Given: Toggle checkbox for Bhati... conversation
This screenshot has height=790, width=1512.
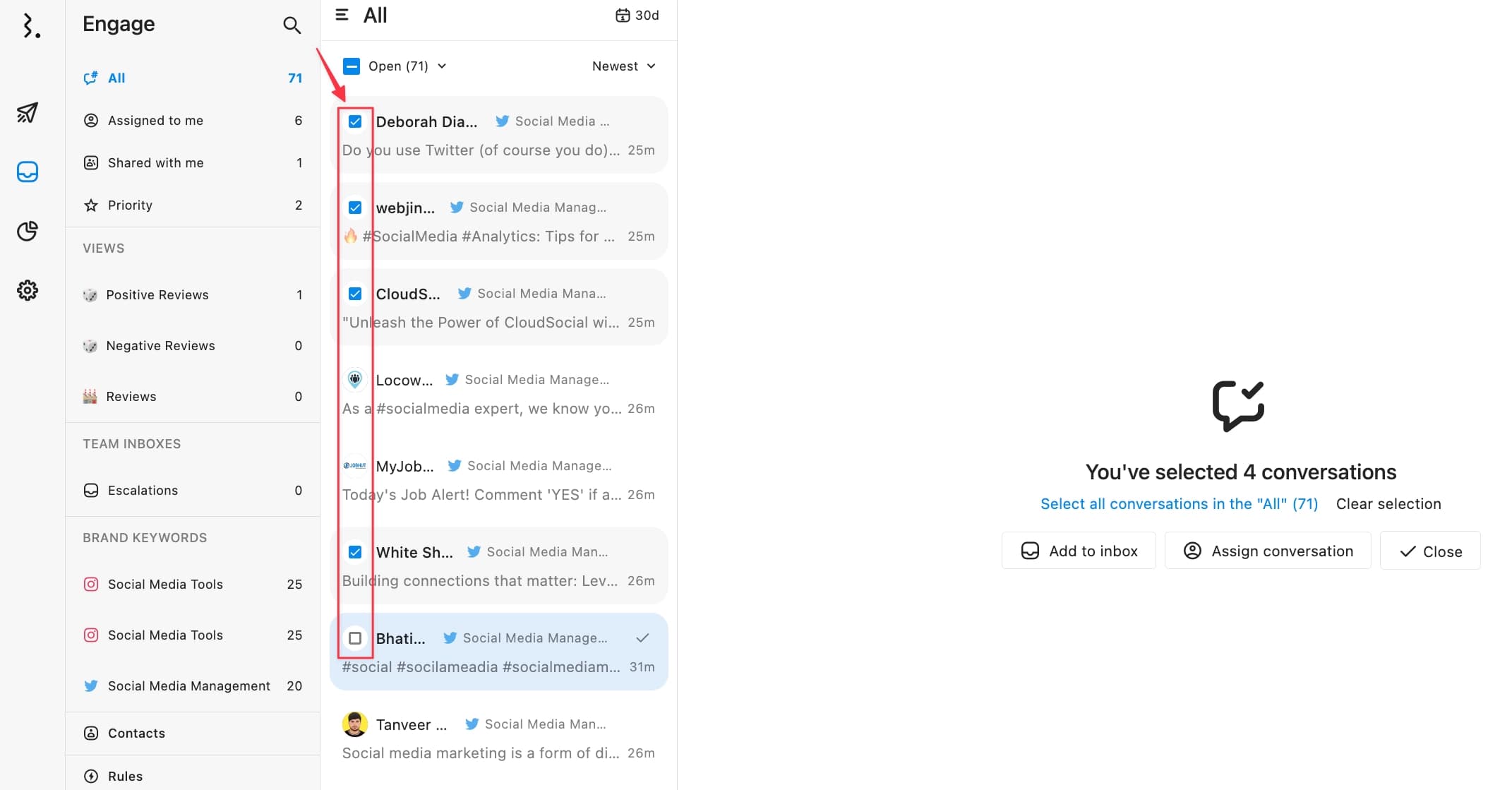Looking at the screenshot, I should pos(354,637).
